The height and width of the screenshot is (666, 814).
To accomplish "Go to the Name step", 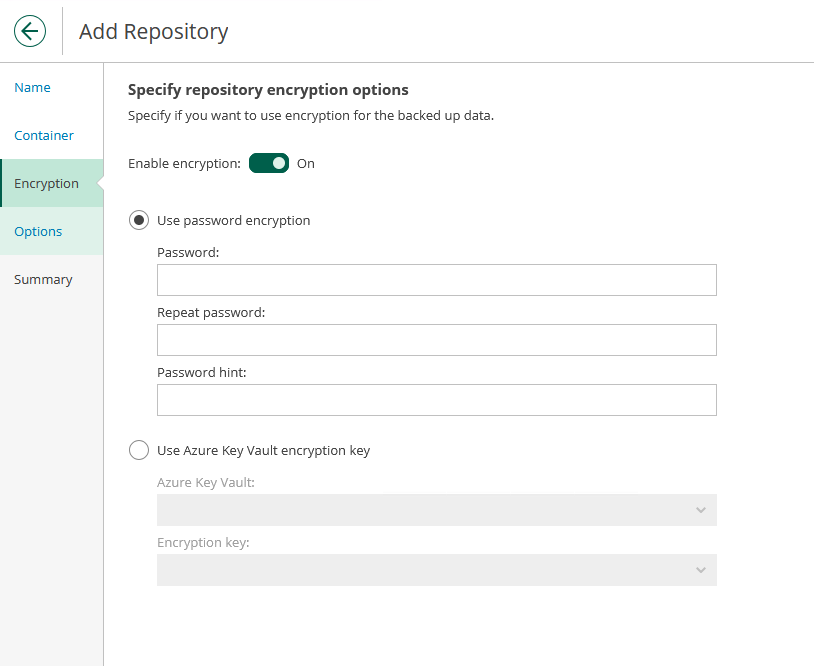I will (32, 88).
